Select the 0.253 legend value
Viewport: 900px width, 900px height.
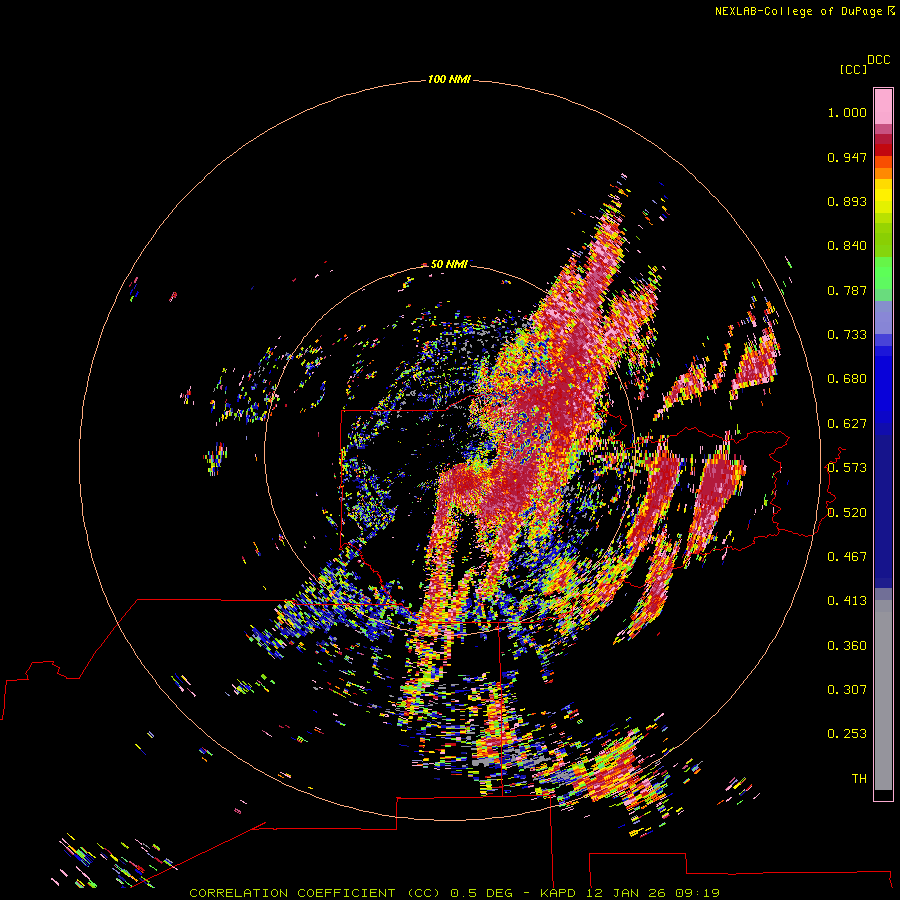point(847,734)
